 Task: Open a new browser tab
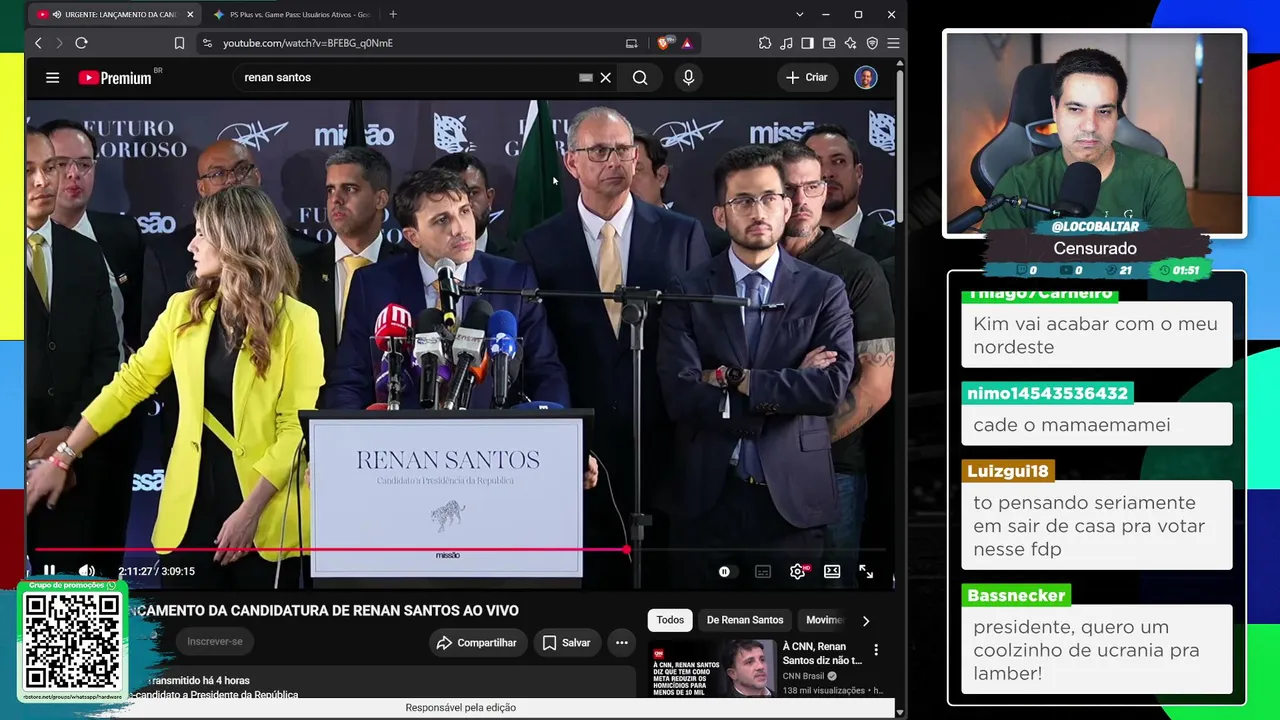(x=393, y=14)
